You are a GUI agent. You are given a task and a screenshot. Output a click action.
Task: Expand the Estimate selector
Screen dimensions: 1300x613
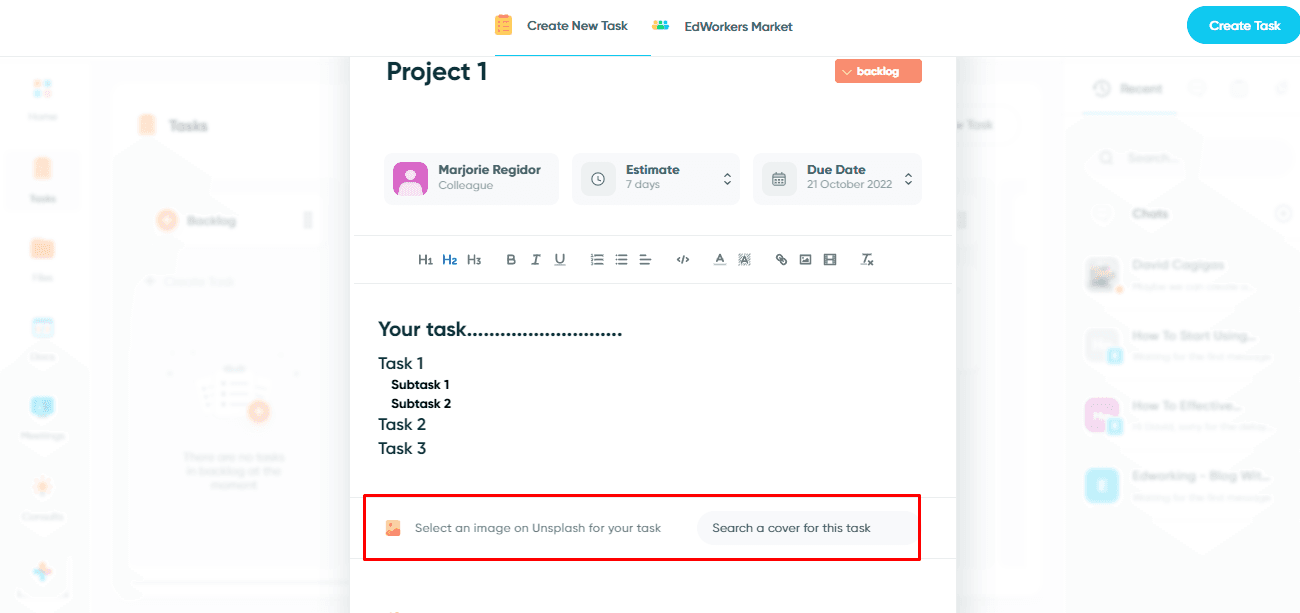coord(656,179)
